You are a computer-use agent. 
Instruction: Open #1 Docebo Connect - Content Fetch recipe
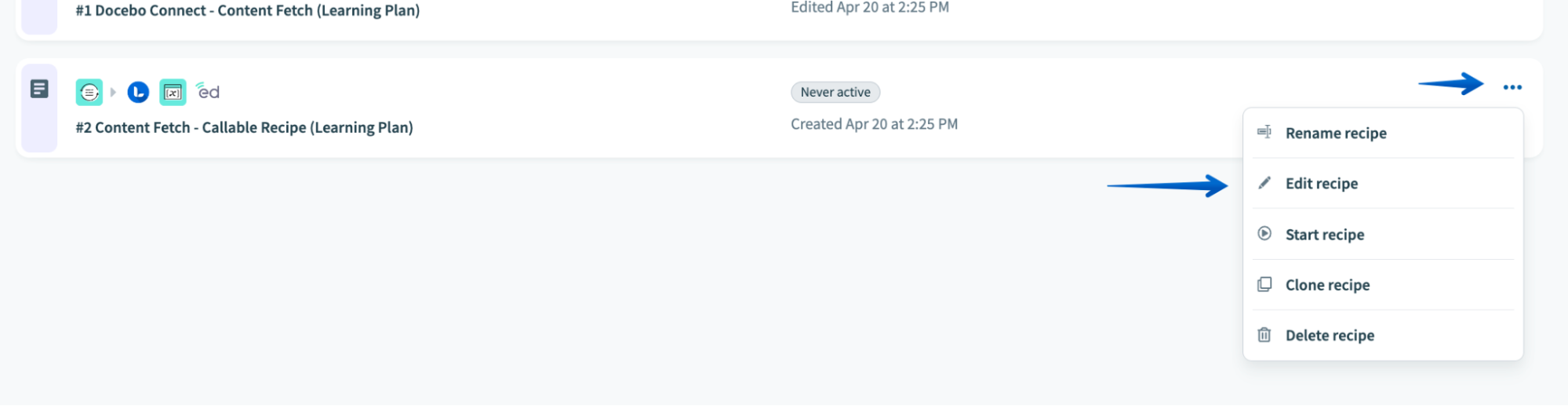pyautogui.click(x=248, y=11)
